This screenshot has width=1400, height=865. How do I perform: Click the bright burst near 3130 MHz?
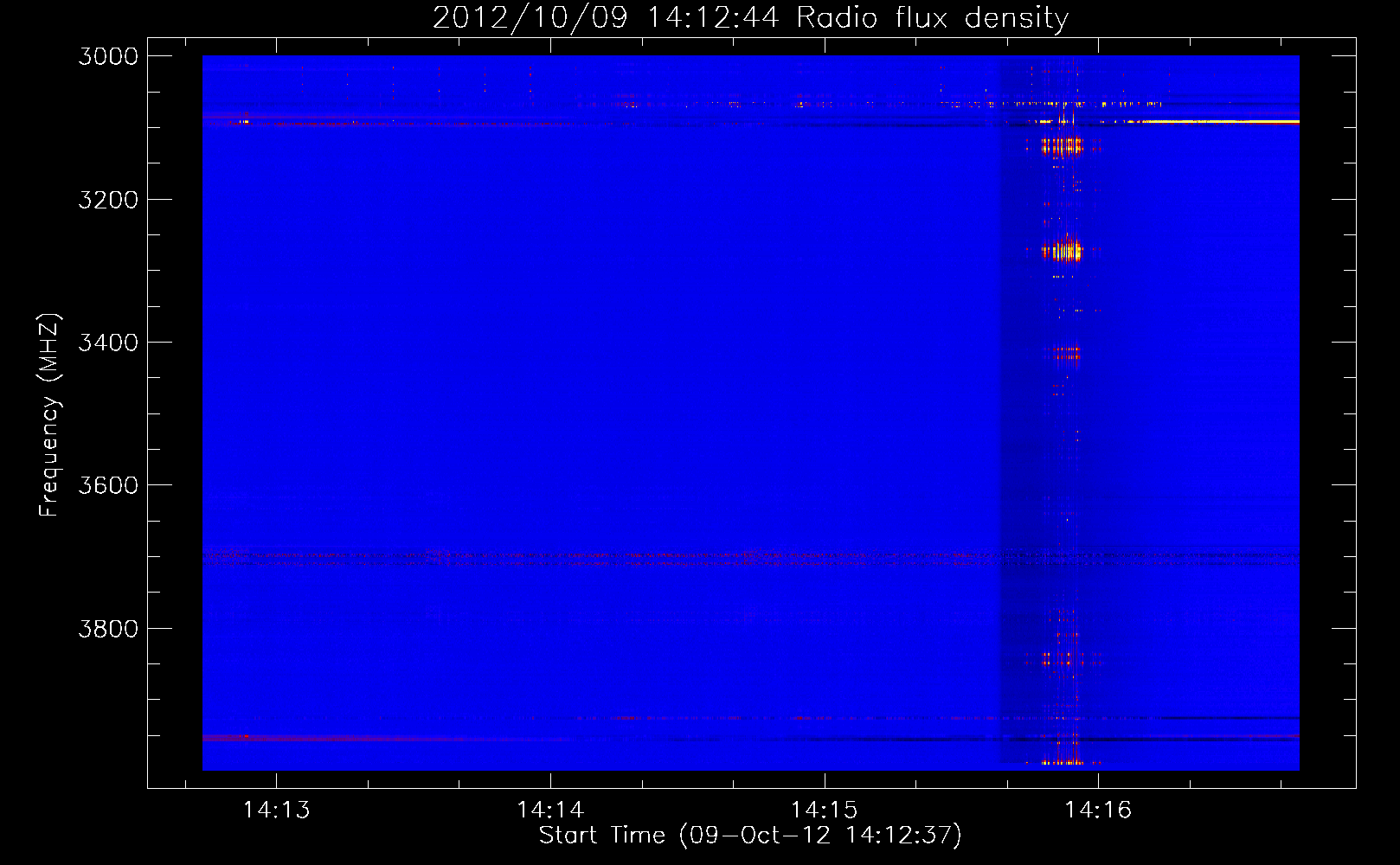tap(1062, 146)
